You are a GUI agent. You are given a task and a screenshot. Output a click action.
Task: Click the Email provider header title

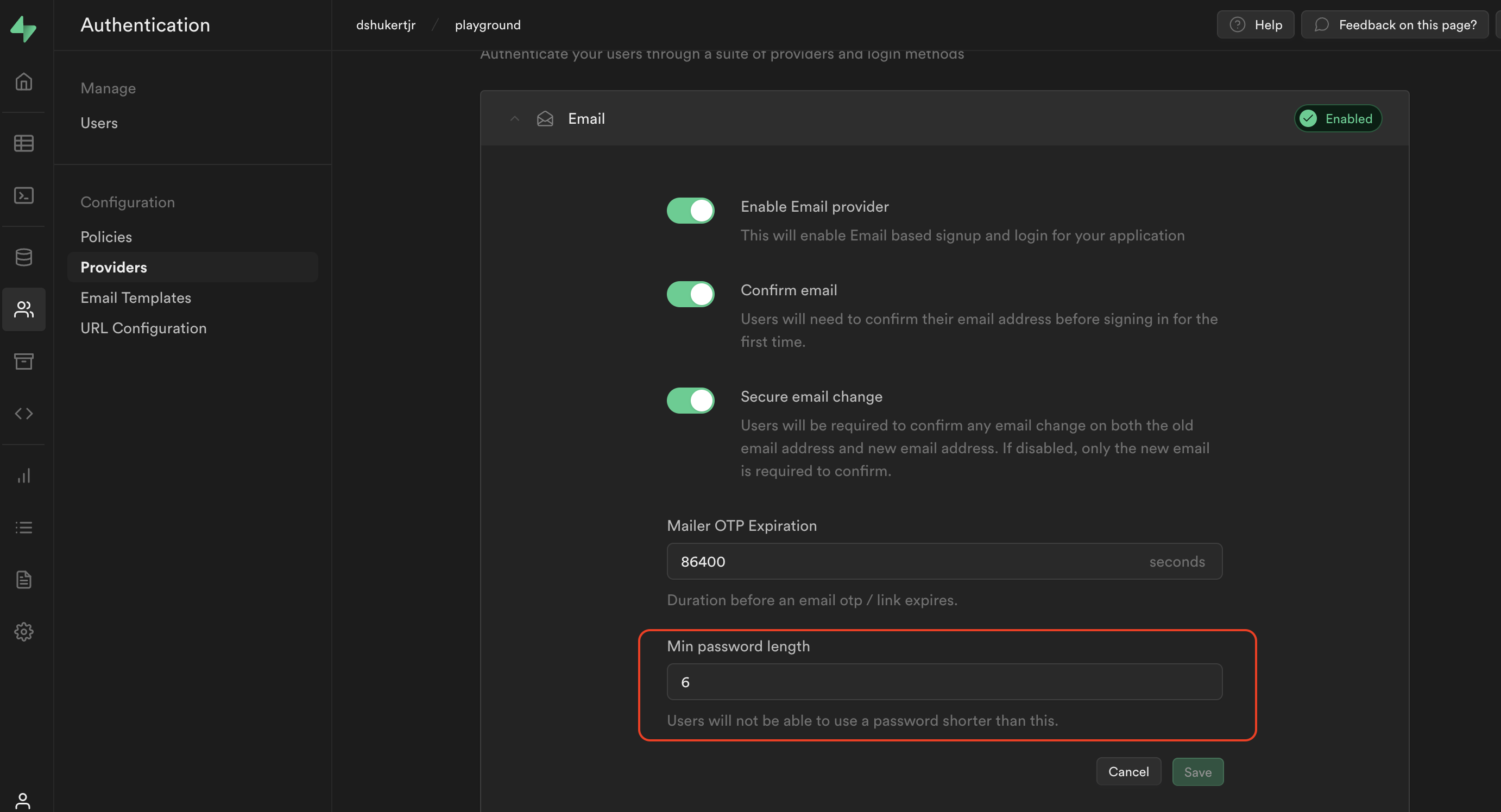coord(586,119)
